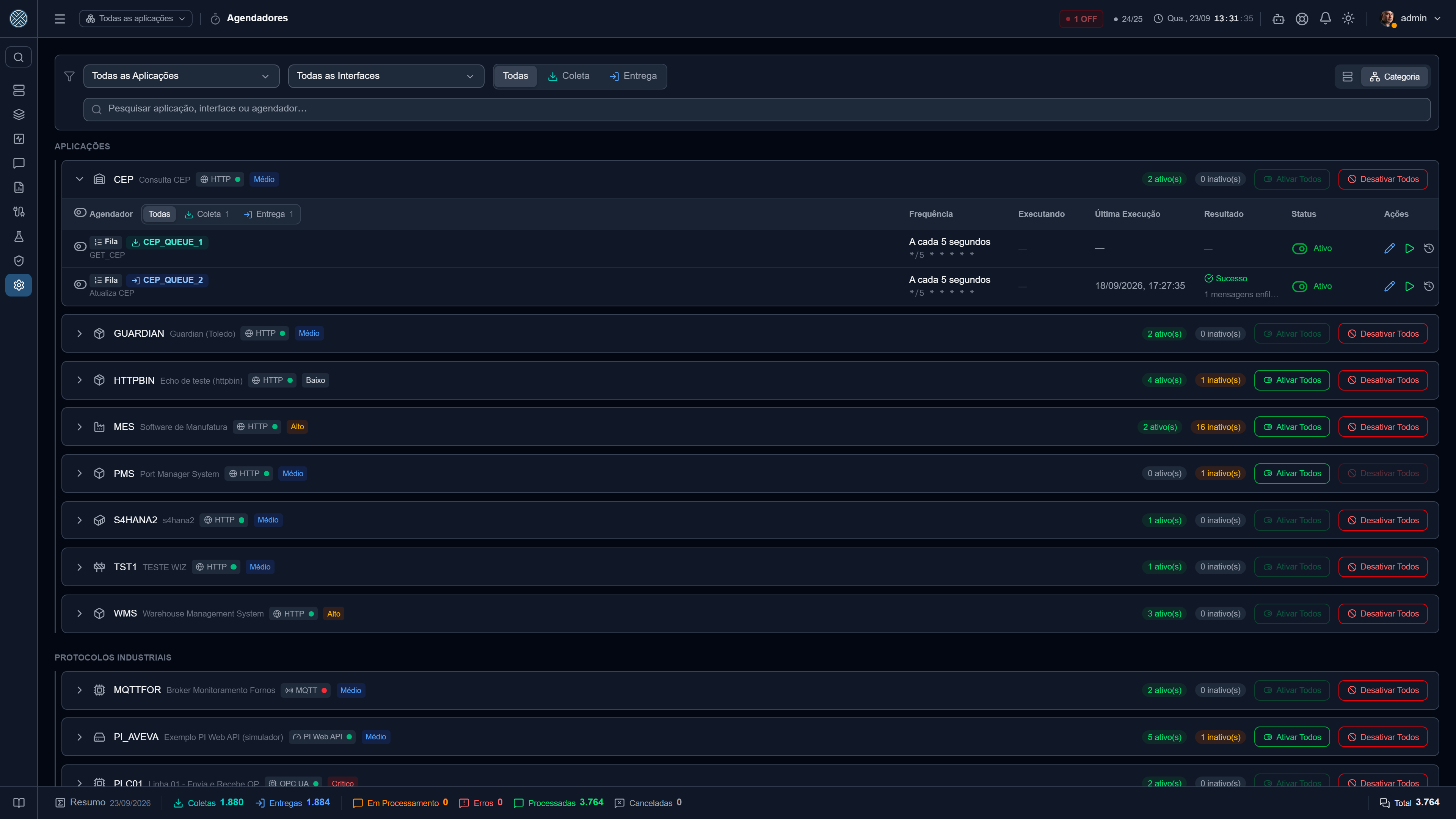Click the search icon in left sidebar
Viewport: 1456px width, 819px height.
[19, 57]
